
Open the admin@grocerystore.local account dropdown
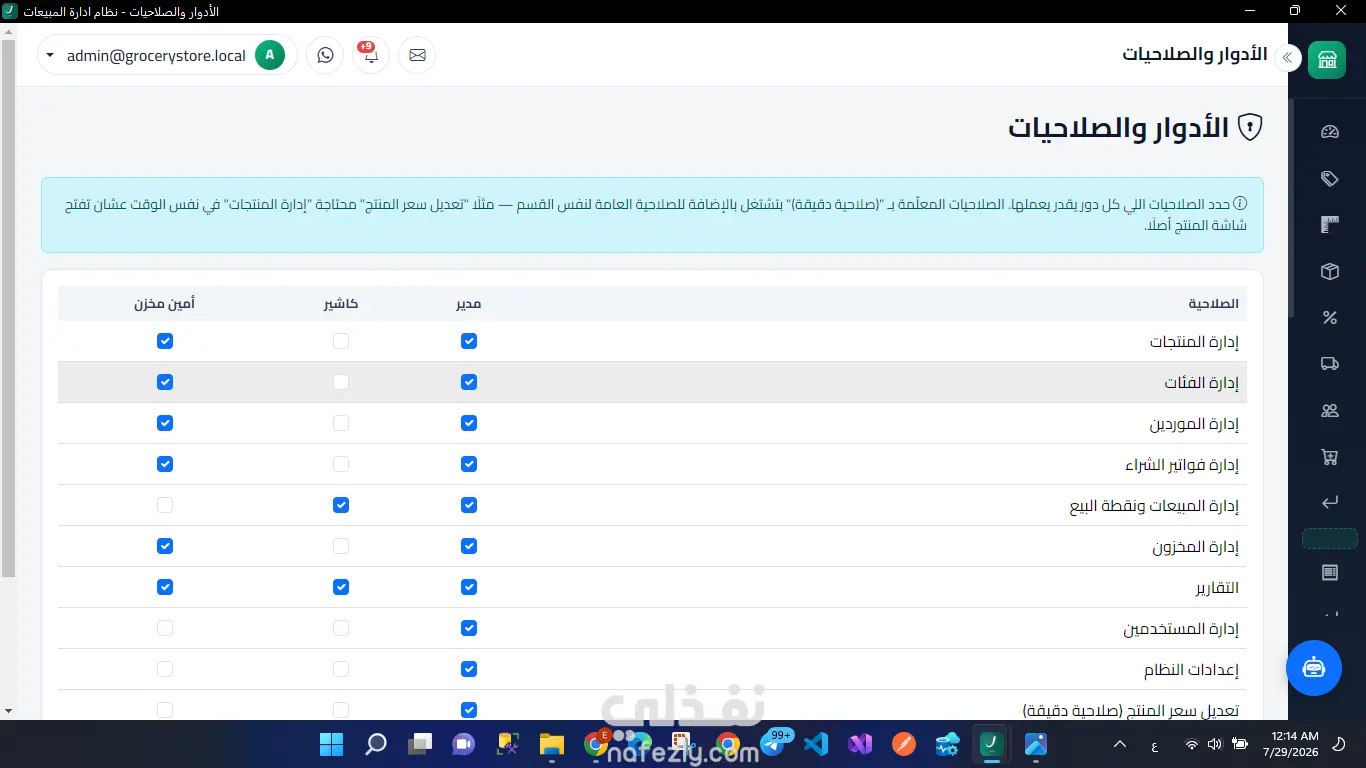[x=167, y=56]
